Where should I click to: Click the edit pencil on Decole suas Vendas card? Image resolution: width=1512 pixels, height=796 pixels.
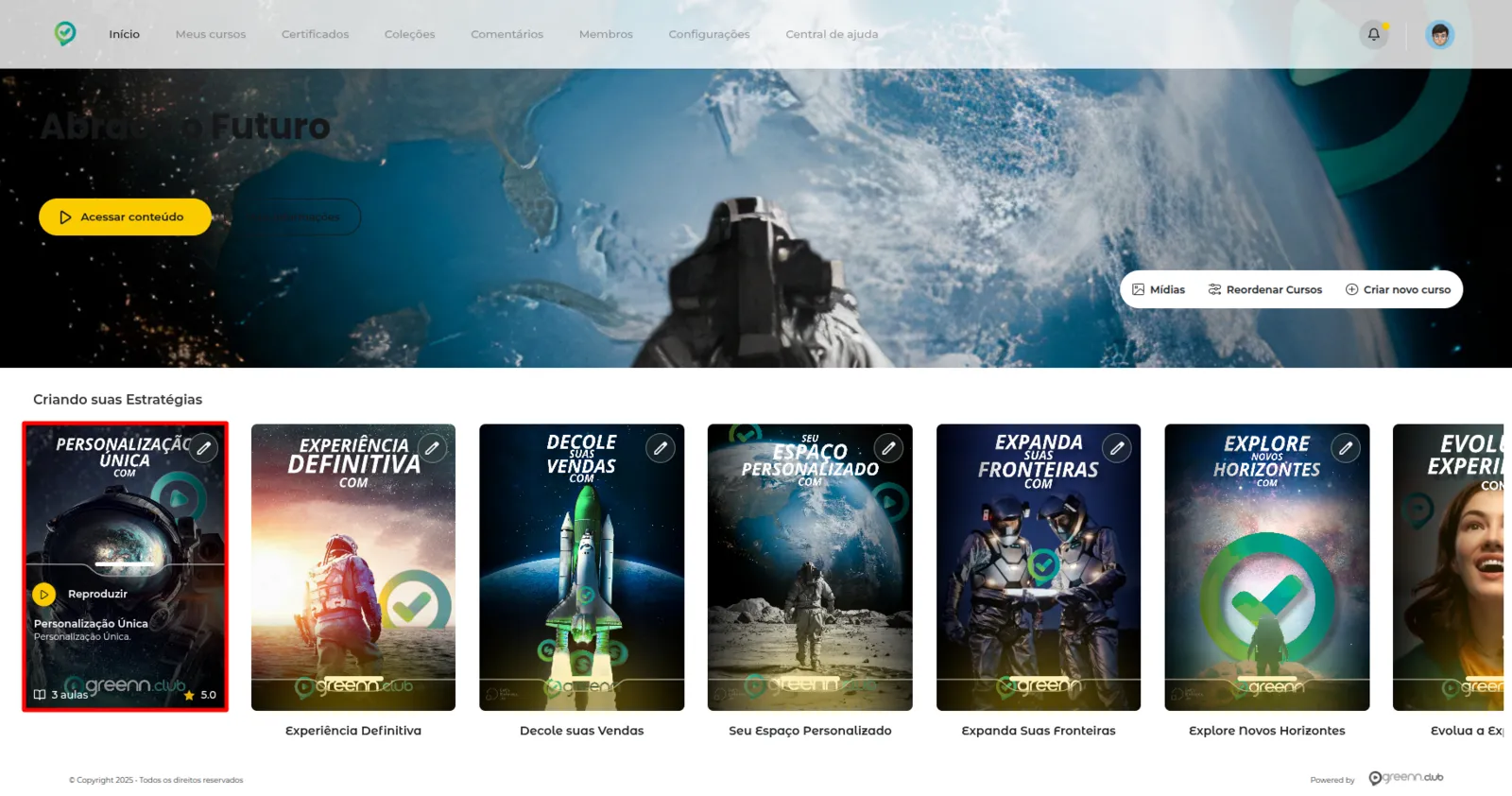pos(661,448)
